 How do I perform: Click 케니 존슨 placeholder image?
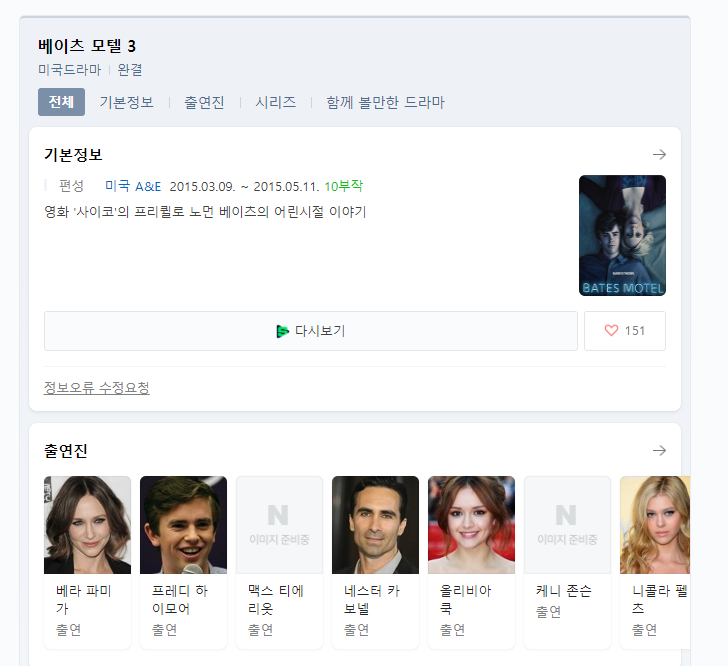pos(567,525)
